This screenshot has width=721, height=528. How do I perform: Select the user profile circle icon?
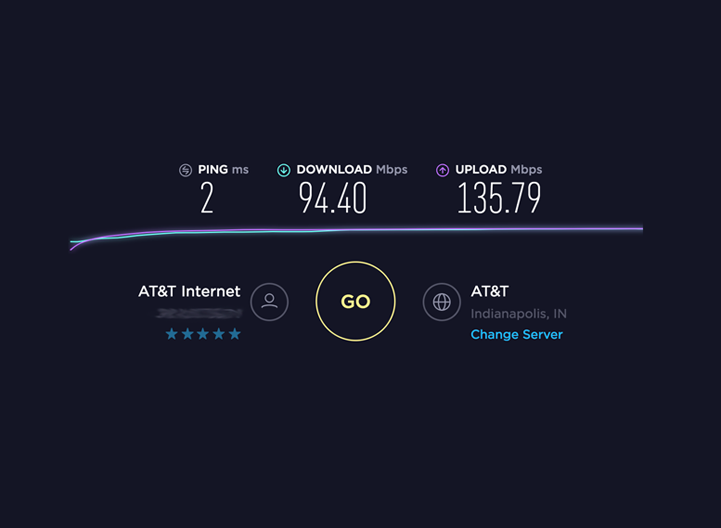tap(269, 302)
